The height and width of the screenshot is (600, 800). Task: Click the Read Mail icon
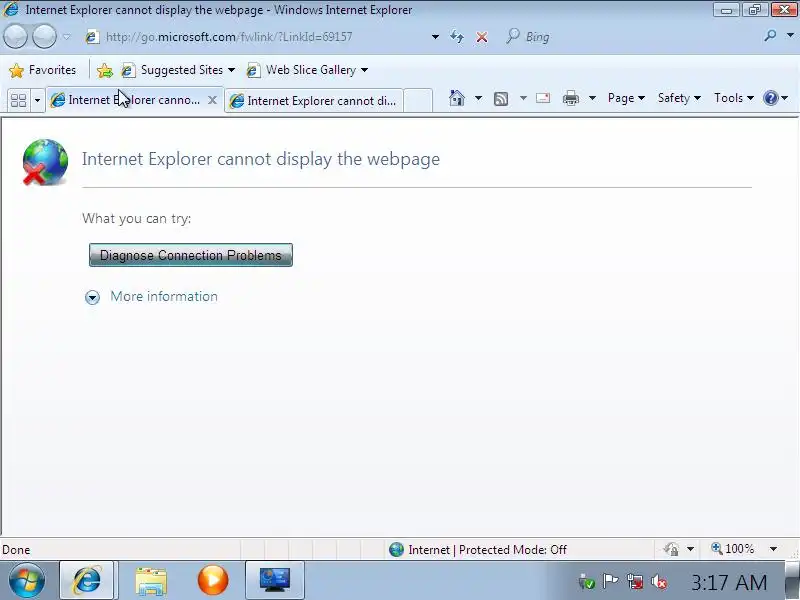pyautogui.click(x=543, y=98)
